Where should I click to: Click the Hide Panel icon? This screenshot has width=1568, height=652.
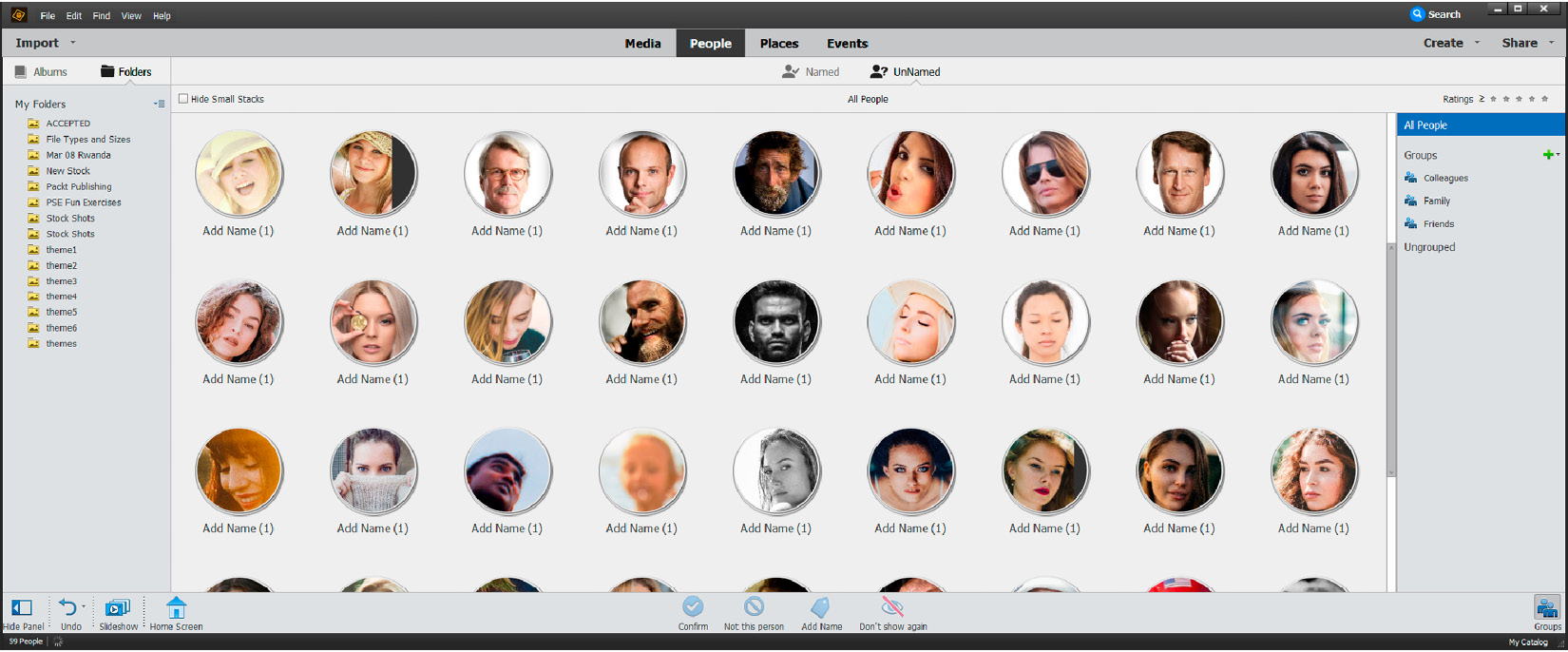click(22, 607)
